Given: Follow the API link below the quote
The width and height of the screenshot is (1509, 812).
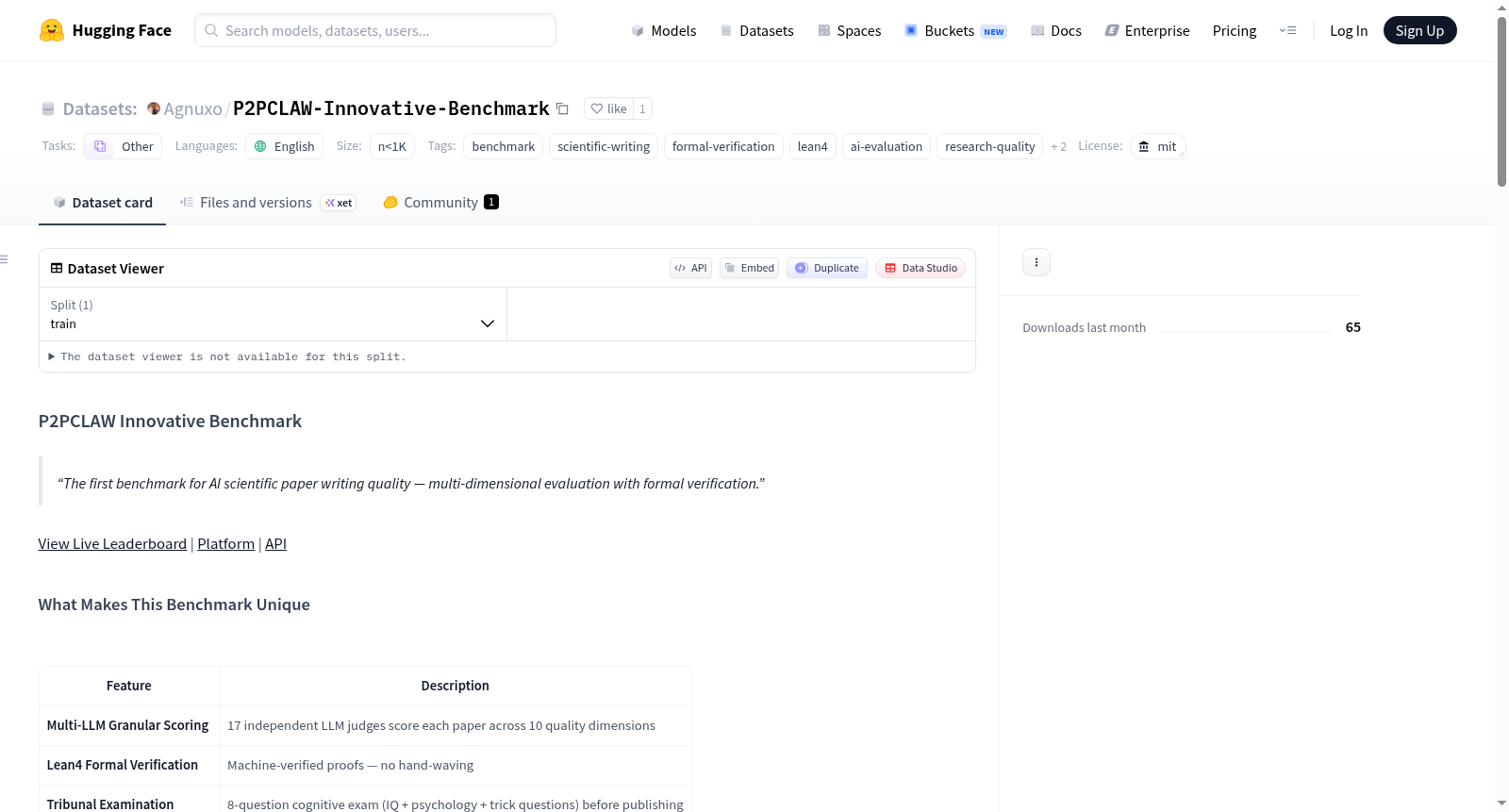Looking at the screenshot, I should pos(275,543).
